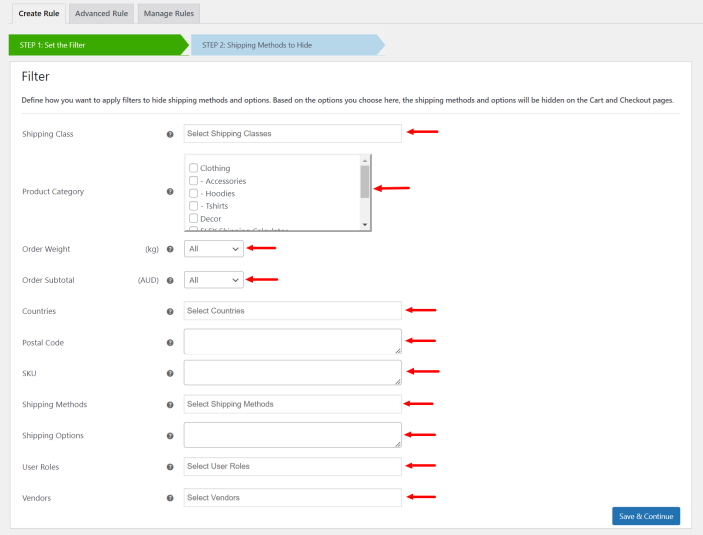Open the Order Weight dropdown
703x535 pixels.
click(213, 248)
